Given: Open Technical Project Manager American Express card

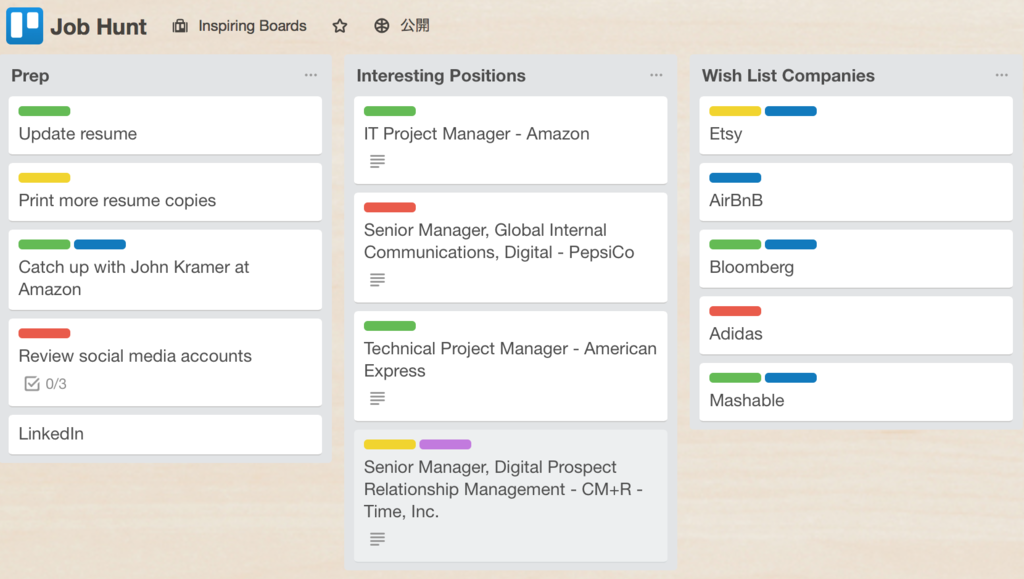Looking at the screenshot, I should pyautogui.click(x=511, y=366).
